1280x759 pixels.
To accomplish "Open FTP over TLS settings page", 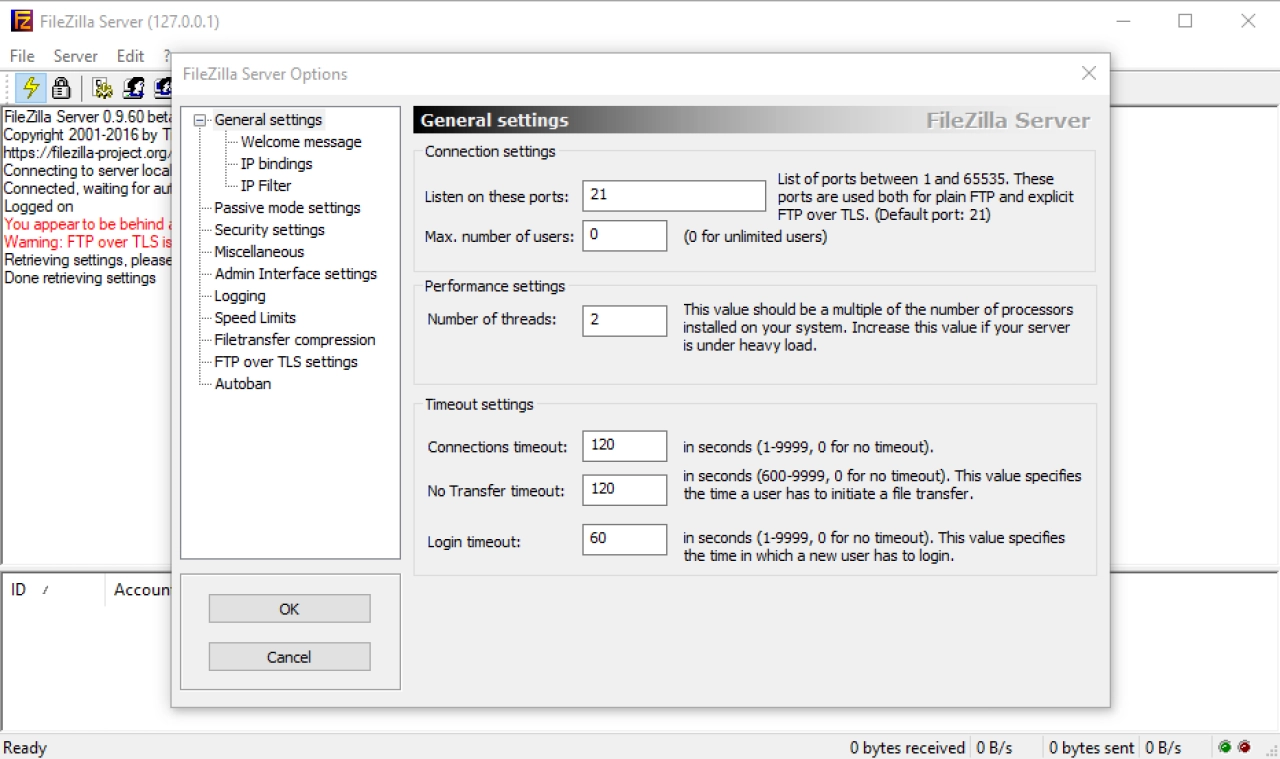I will tap(286, 362).
